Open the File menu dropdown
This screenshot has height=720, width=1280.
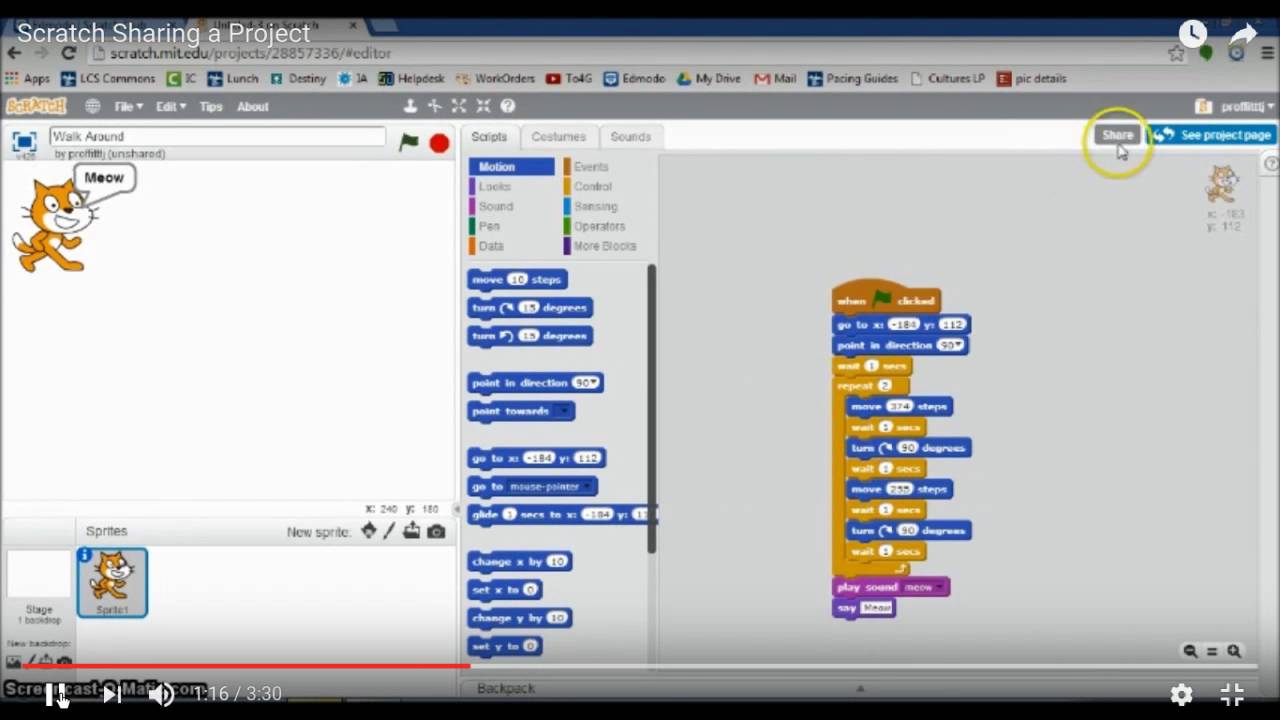coord(128,106)
